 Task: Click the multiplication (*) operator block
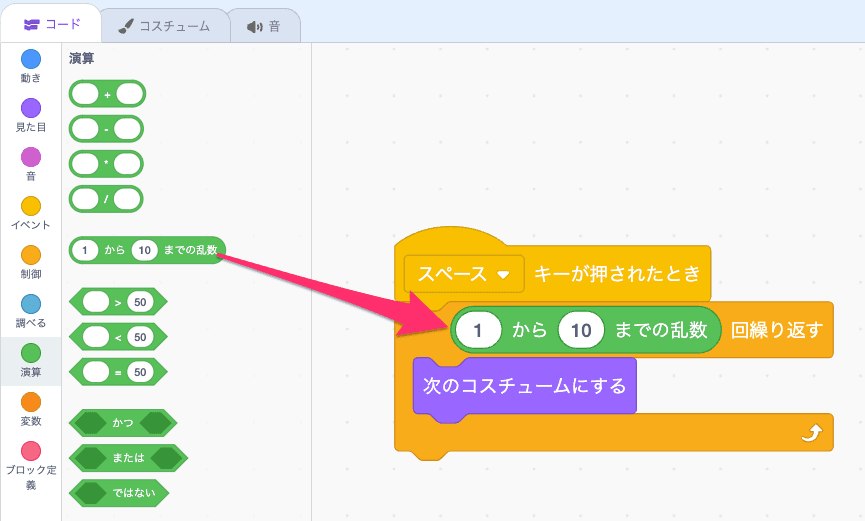click(x=106, y=164)
